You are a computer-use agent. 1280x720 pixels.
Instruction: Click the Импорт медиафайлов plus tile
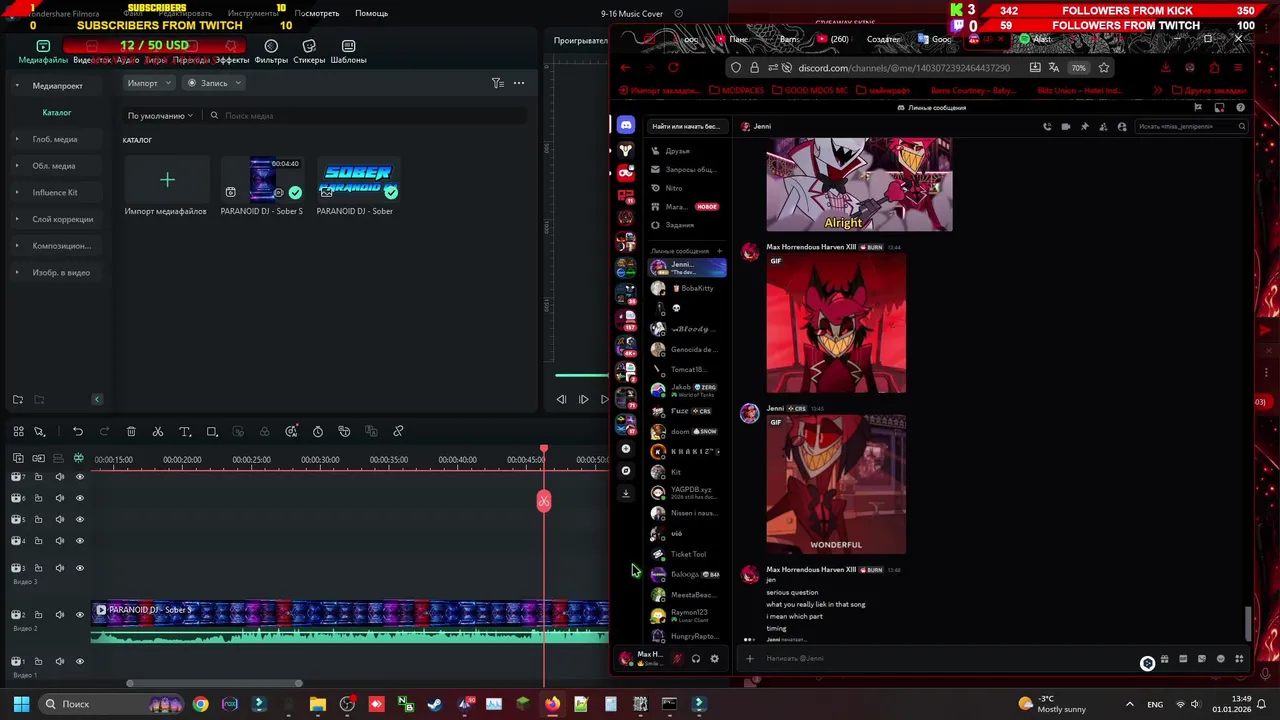point(167,180)
